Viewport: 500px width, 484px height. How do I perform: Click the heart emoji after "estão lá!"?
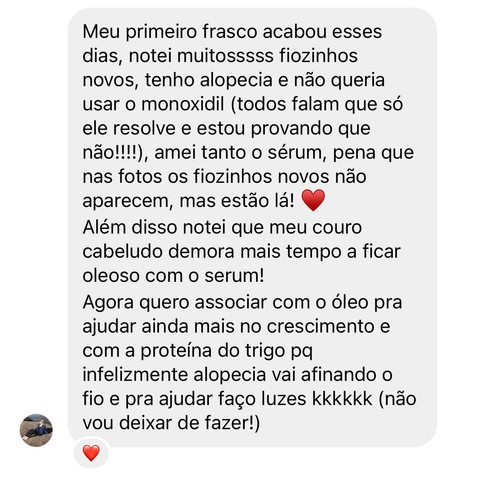[x=313, y=200]
